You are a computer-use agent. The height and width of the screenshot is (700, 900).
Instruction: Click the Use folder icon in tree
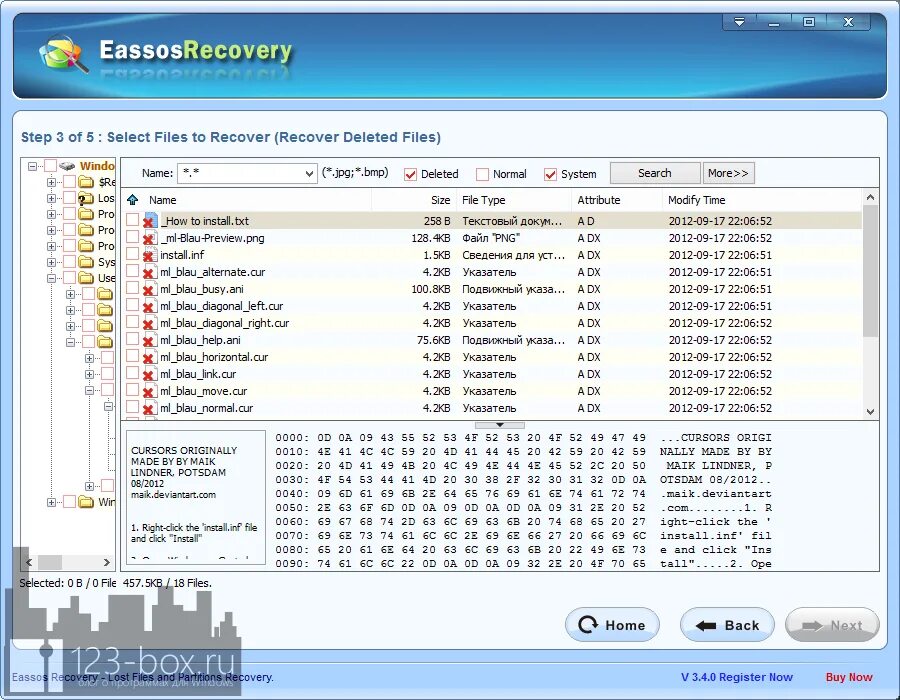tap(86, 278)
